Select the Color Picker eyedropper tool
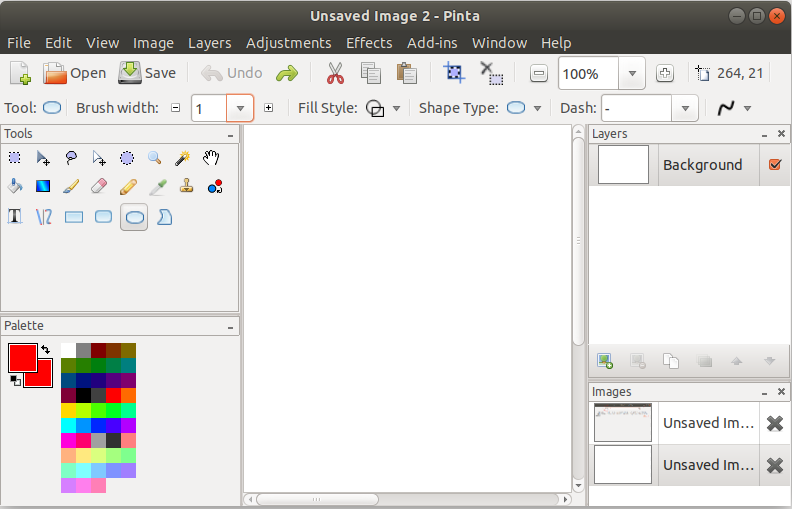 tap(158, 187)
